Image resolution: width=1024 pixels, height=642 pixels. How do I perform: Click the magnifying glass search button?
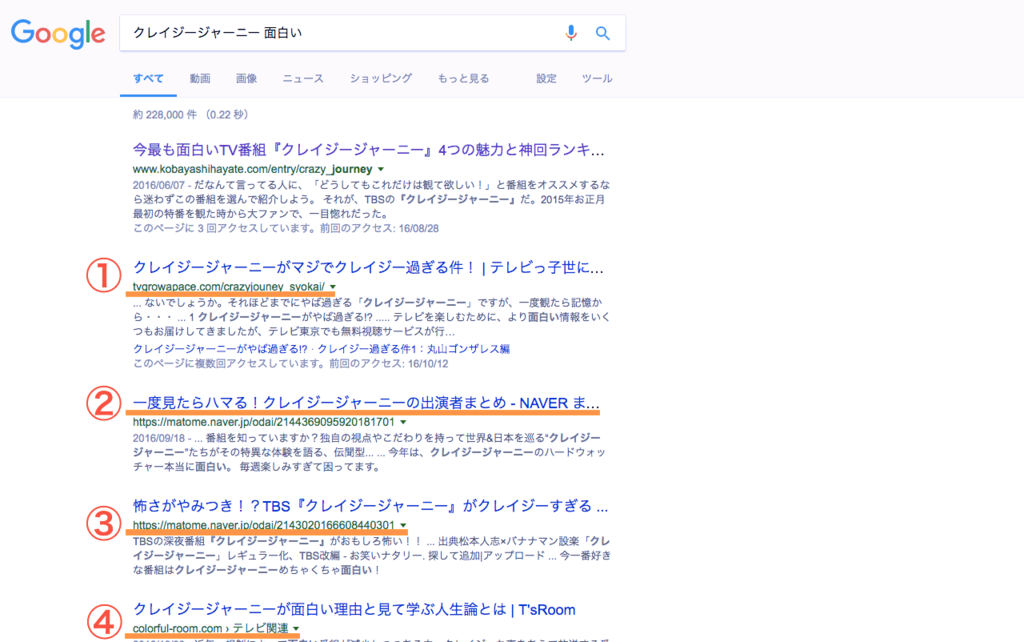point(602,33)
